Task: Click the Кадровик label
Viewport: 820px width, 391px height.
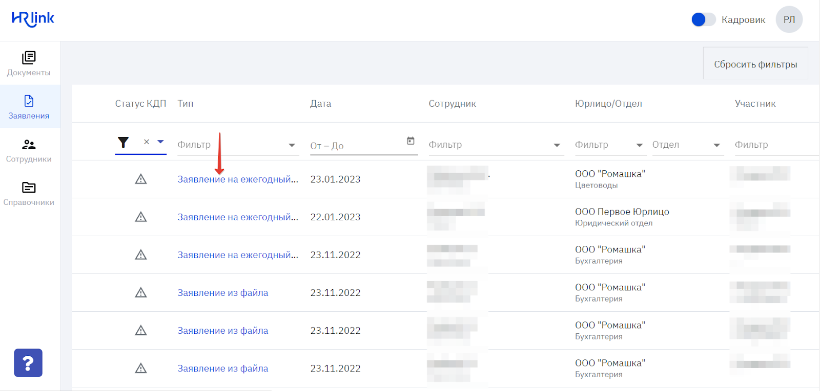Action: click(x=743, y=20)
